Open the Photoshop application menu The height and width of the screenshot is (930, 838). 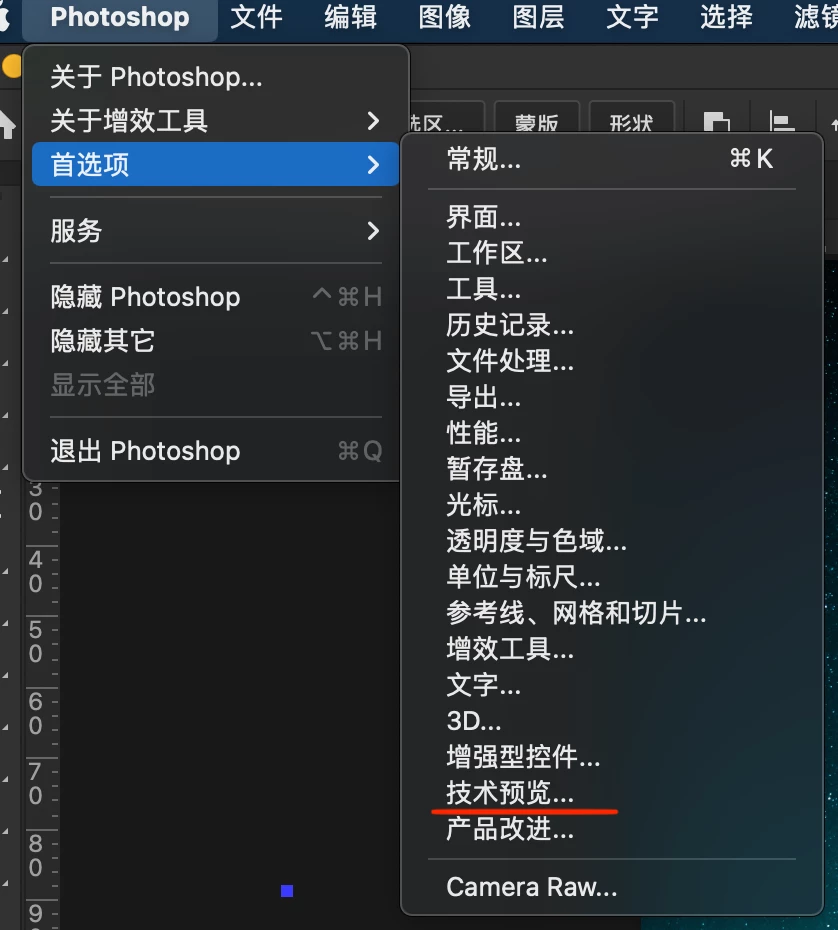pos(120,17)
